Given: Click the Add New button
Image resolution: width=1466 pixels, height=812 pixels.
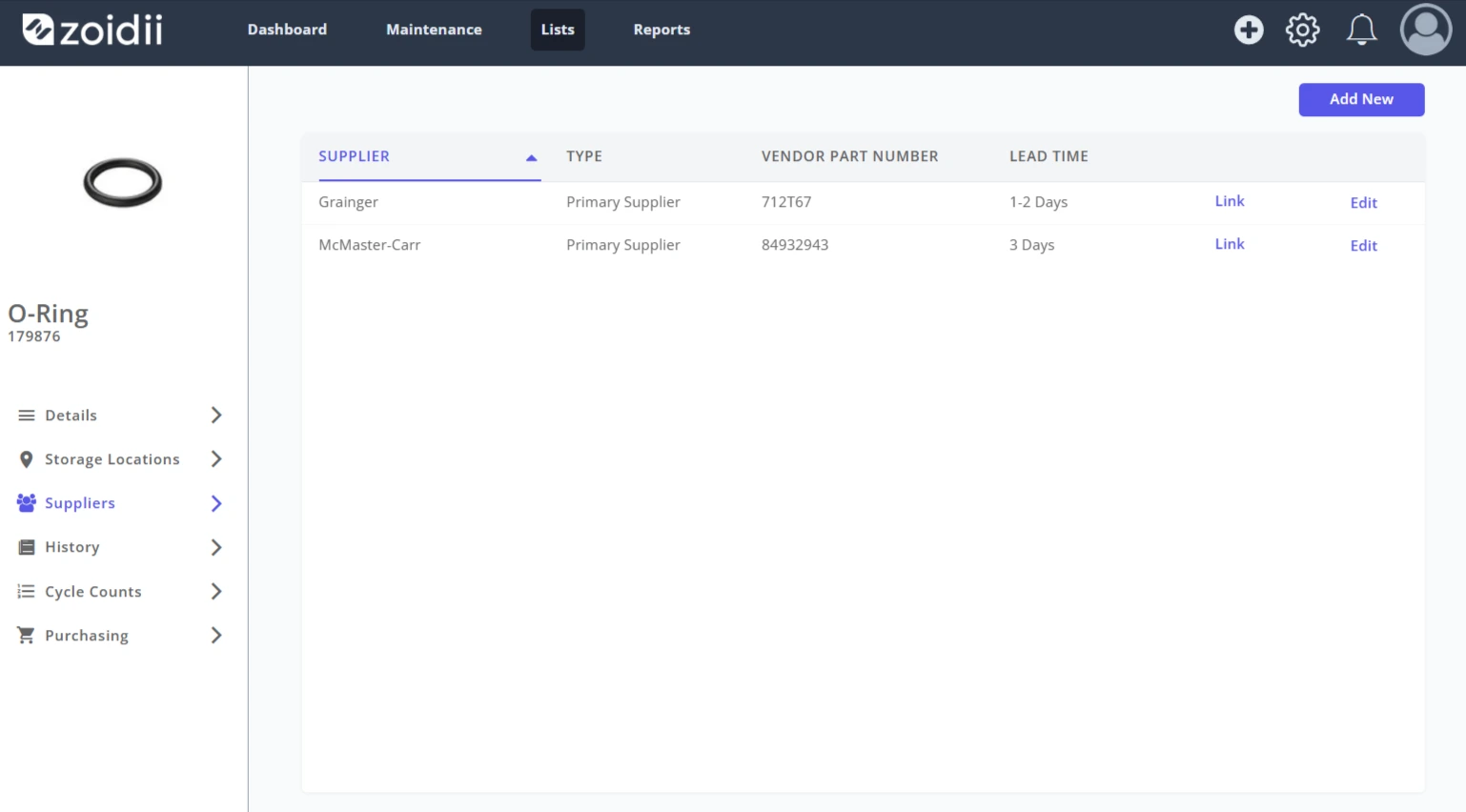Looking at the screenshot, I should click(1361, 99).
